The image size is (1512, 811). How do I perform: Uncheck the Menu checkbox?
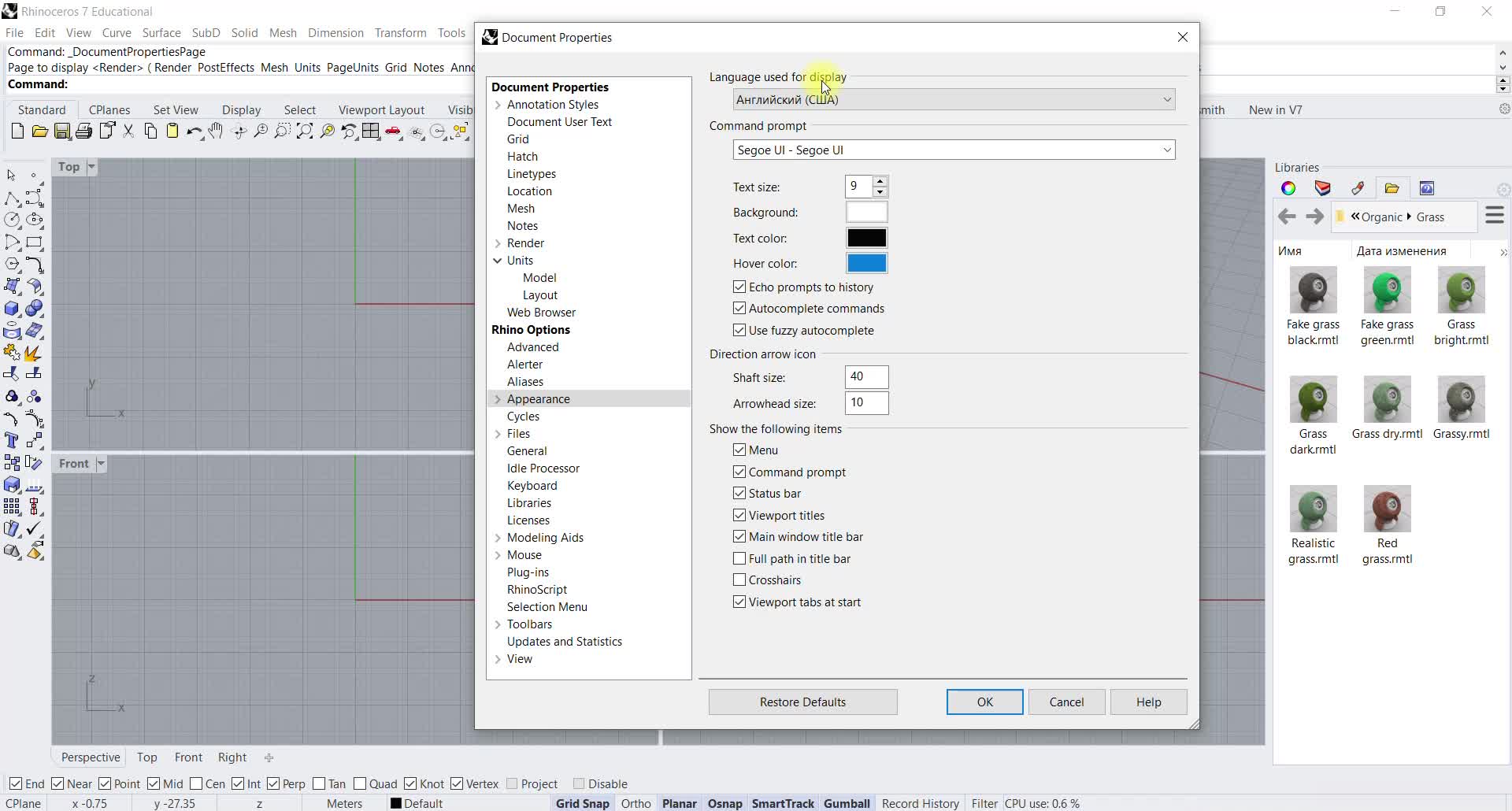(x=739, y=450)
